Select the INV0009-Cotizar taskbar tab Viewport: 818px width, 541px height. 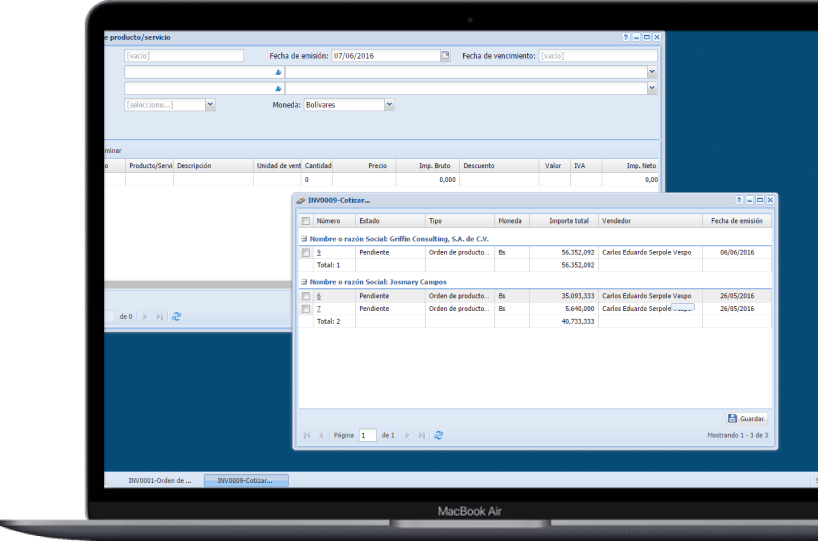pyautogui.click(x=246, y=481)
